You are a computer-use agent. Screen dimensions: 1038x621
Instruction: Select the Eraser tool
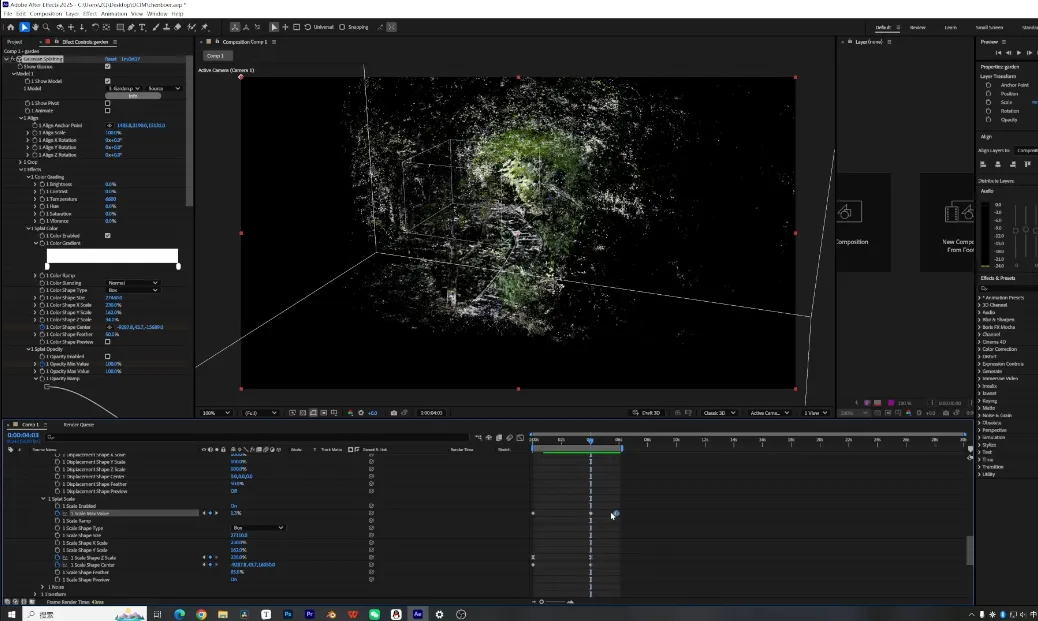click(x=177, y=27)
